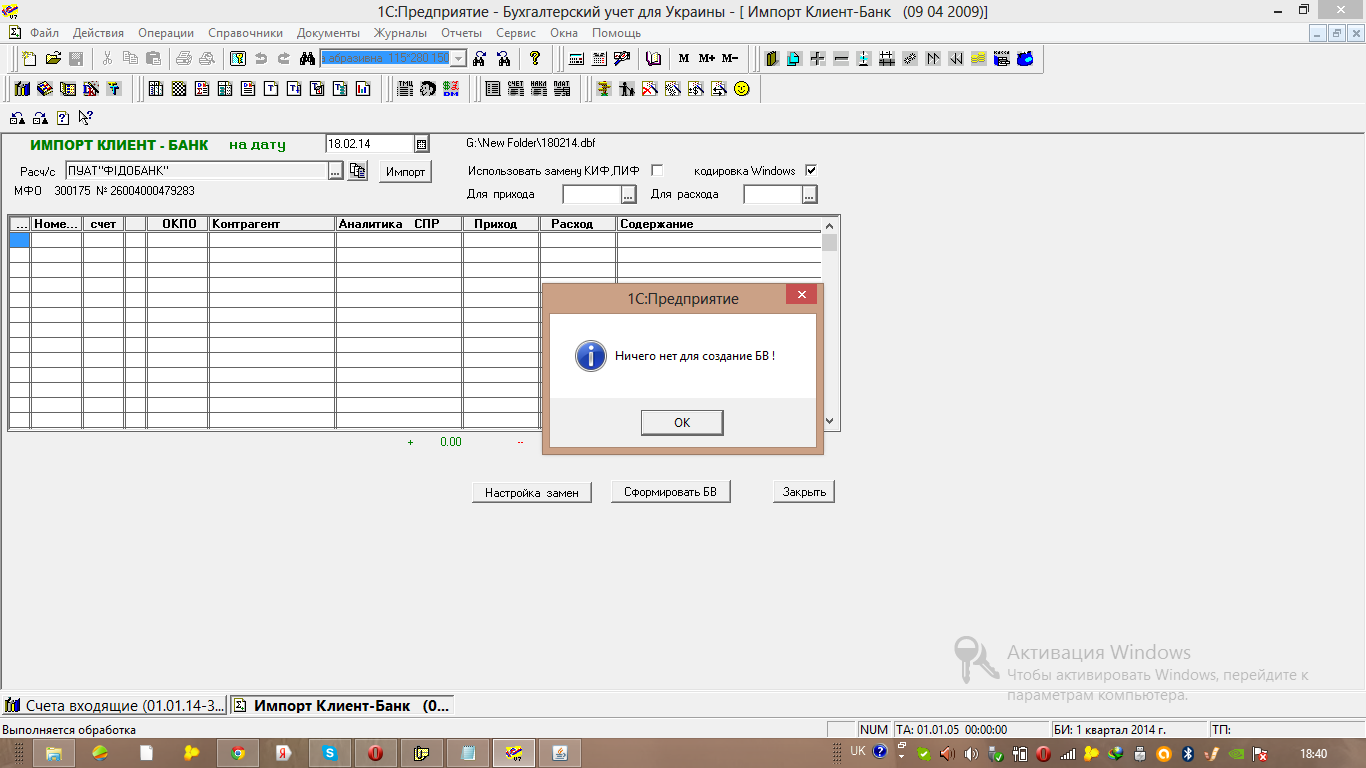1366x768 pixels.
Task: Click the yellow smiley face toolbar icon
Action: click(x=741, y=89)
